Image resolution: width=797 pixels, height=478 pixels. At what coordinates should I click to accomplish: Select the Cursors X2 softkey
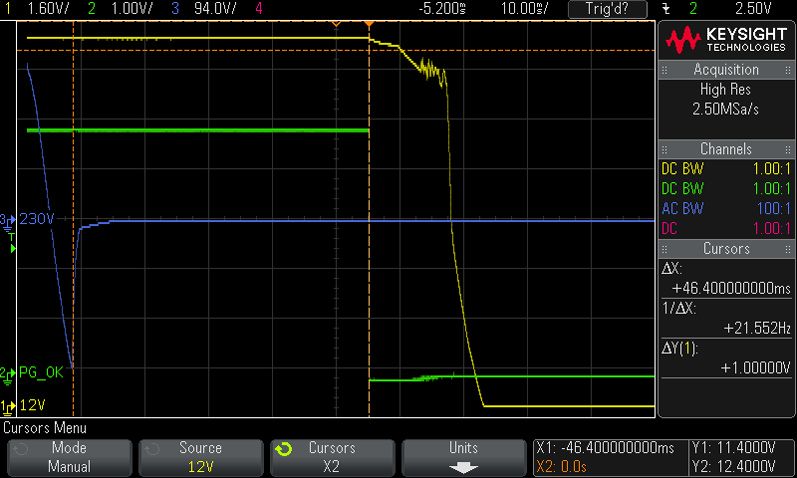click(332, 458)
